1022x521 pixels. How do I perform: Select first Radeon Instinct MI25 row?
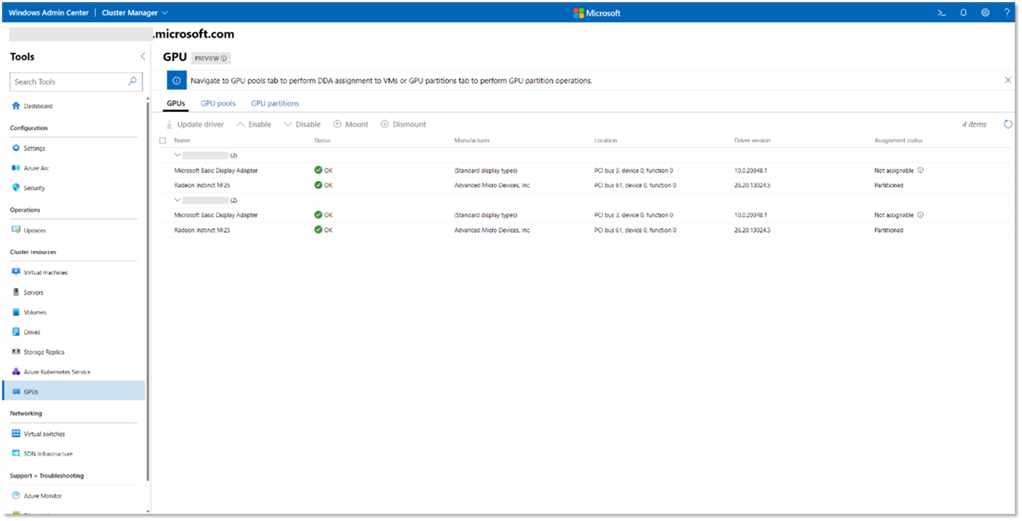coord(585,185)
